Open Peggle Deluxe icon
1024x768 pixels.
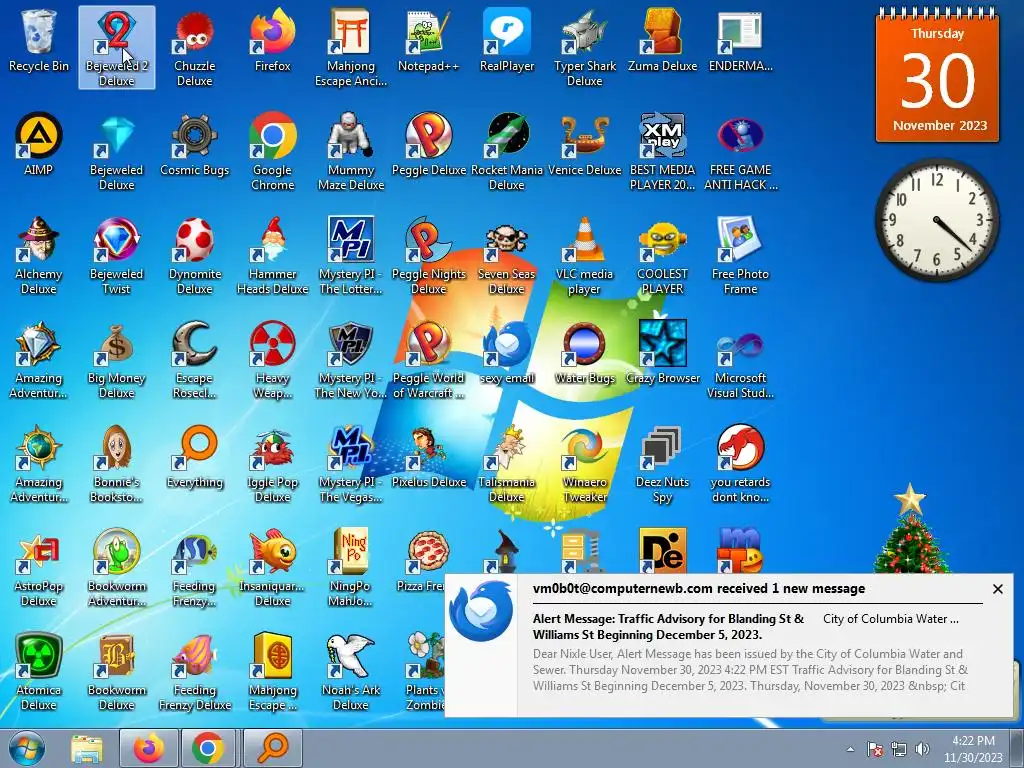428,145
